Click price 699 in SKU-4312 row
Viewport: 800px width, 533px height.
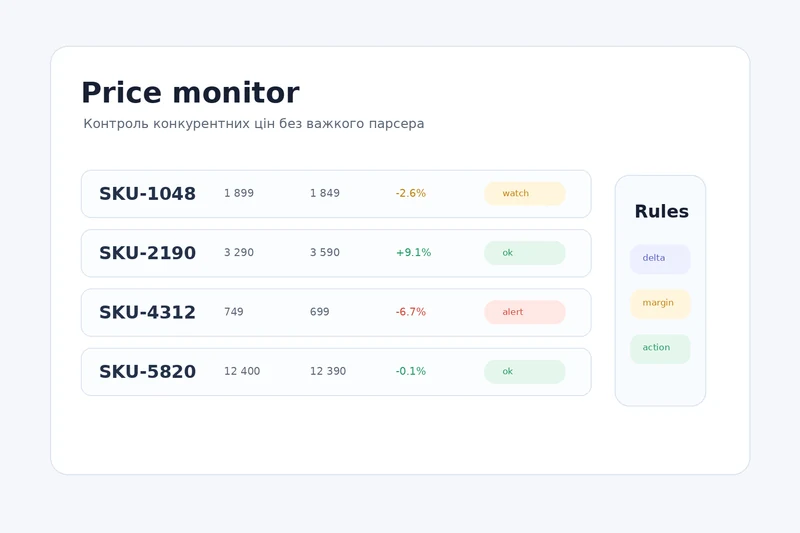(320, 312)
